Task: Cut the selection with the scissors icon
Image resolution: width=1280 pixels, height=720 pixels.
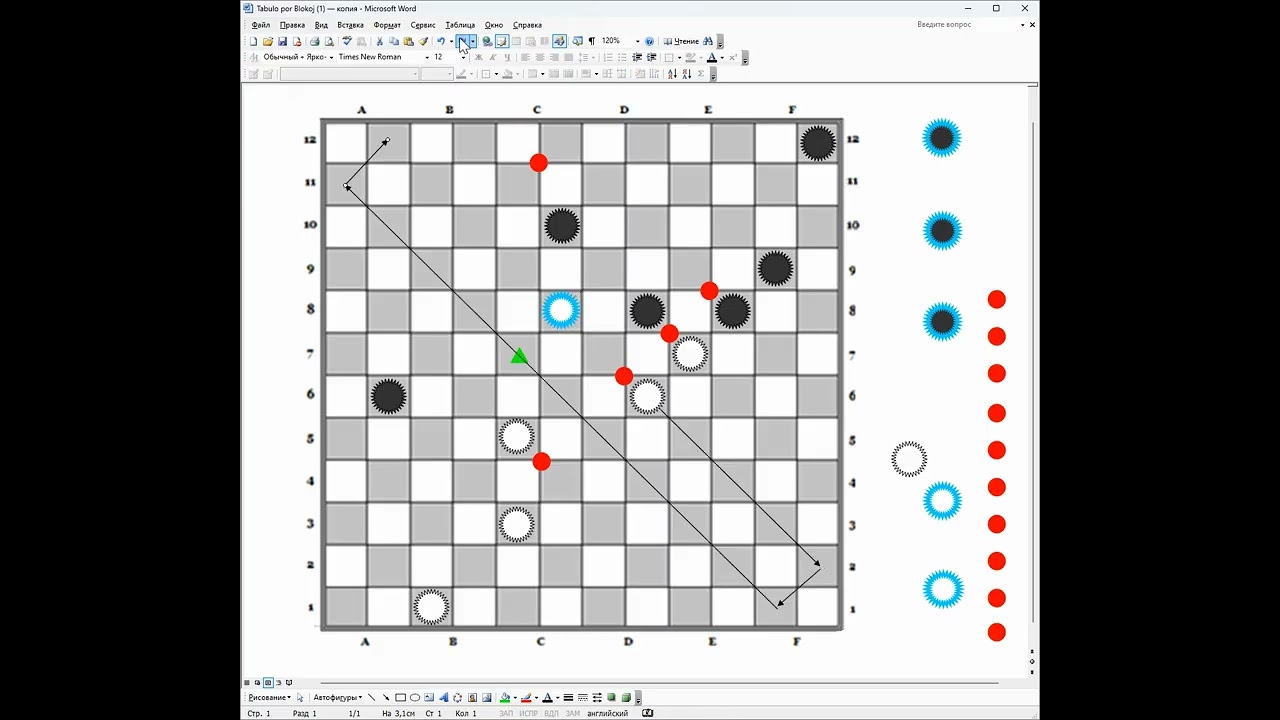Action: tap(379, 41)
